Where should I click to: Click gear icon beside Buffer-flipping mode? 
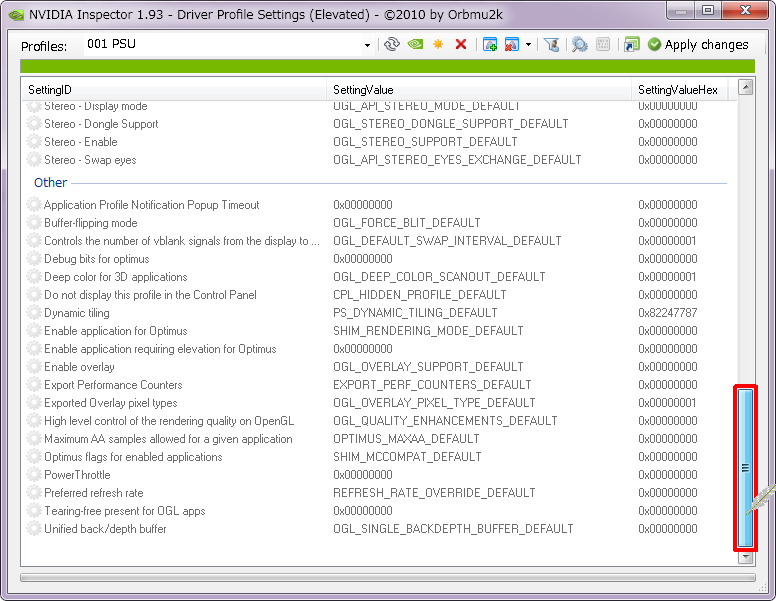click(x=34, y=223)
